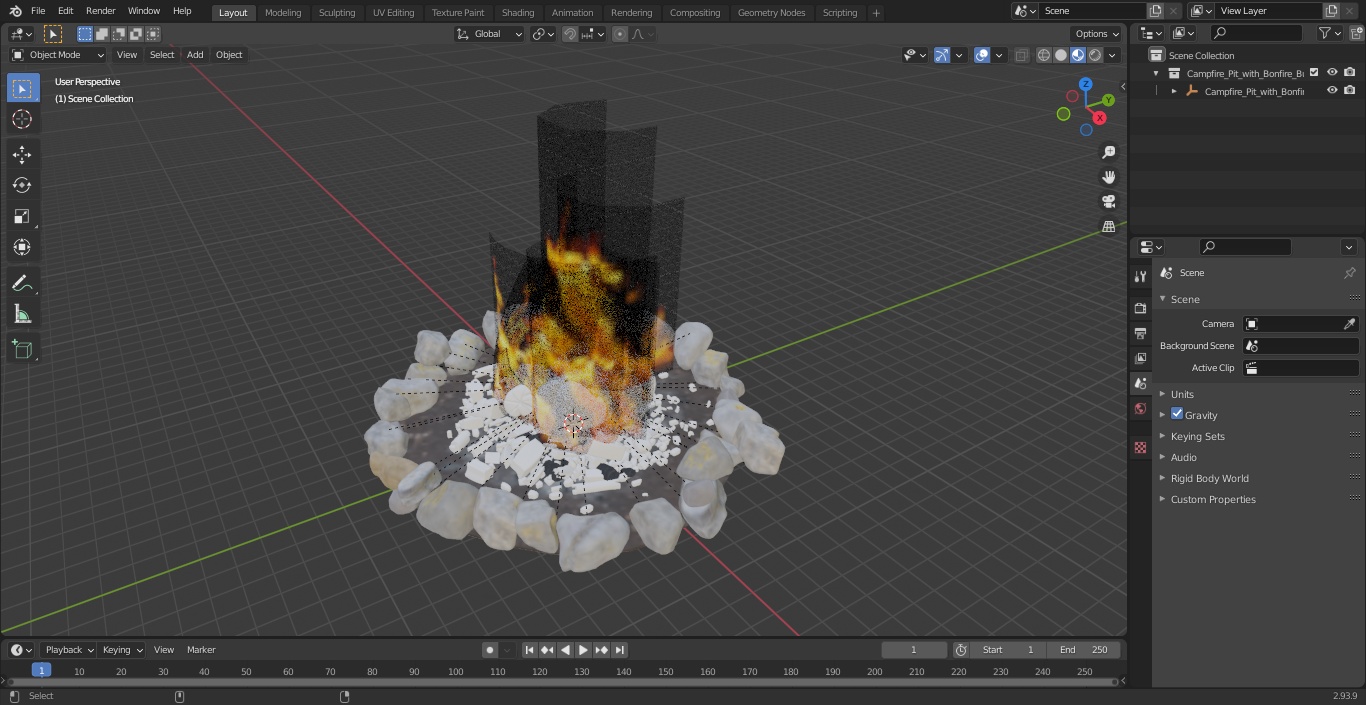This screenshot has height=705, width=1366.
Task: Open the Add menu in viewport header
Action: [195, 55]
